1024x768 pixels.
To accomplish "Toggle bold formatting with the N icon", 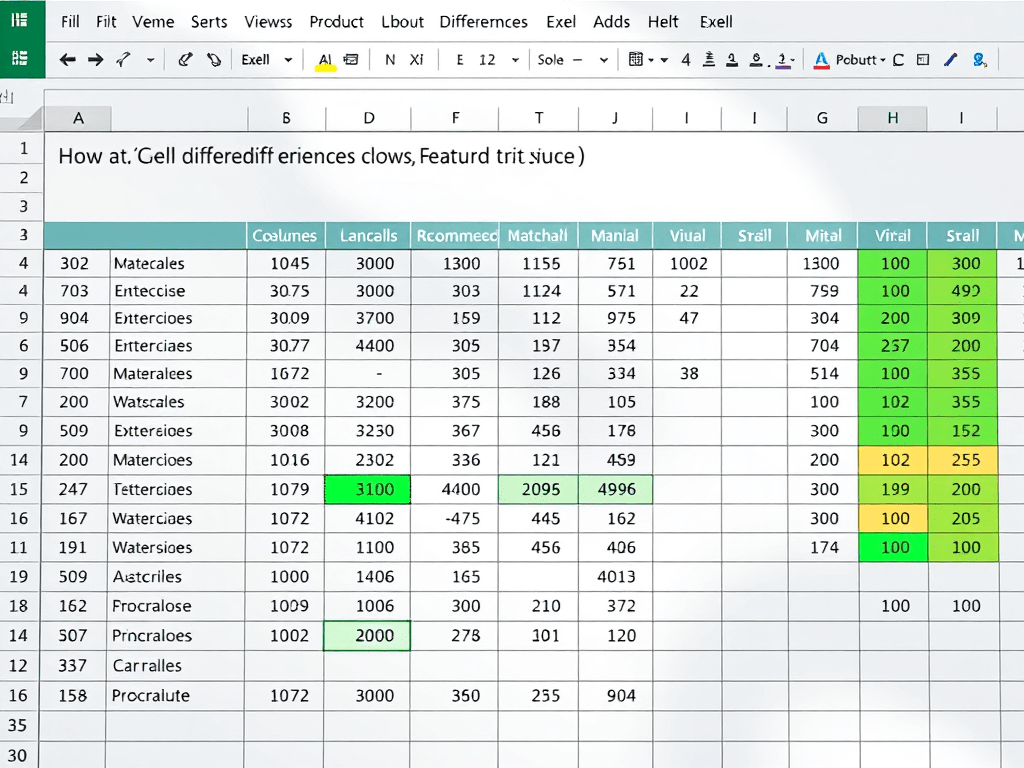I will pyautogui.click(x=389, y=59).
